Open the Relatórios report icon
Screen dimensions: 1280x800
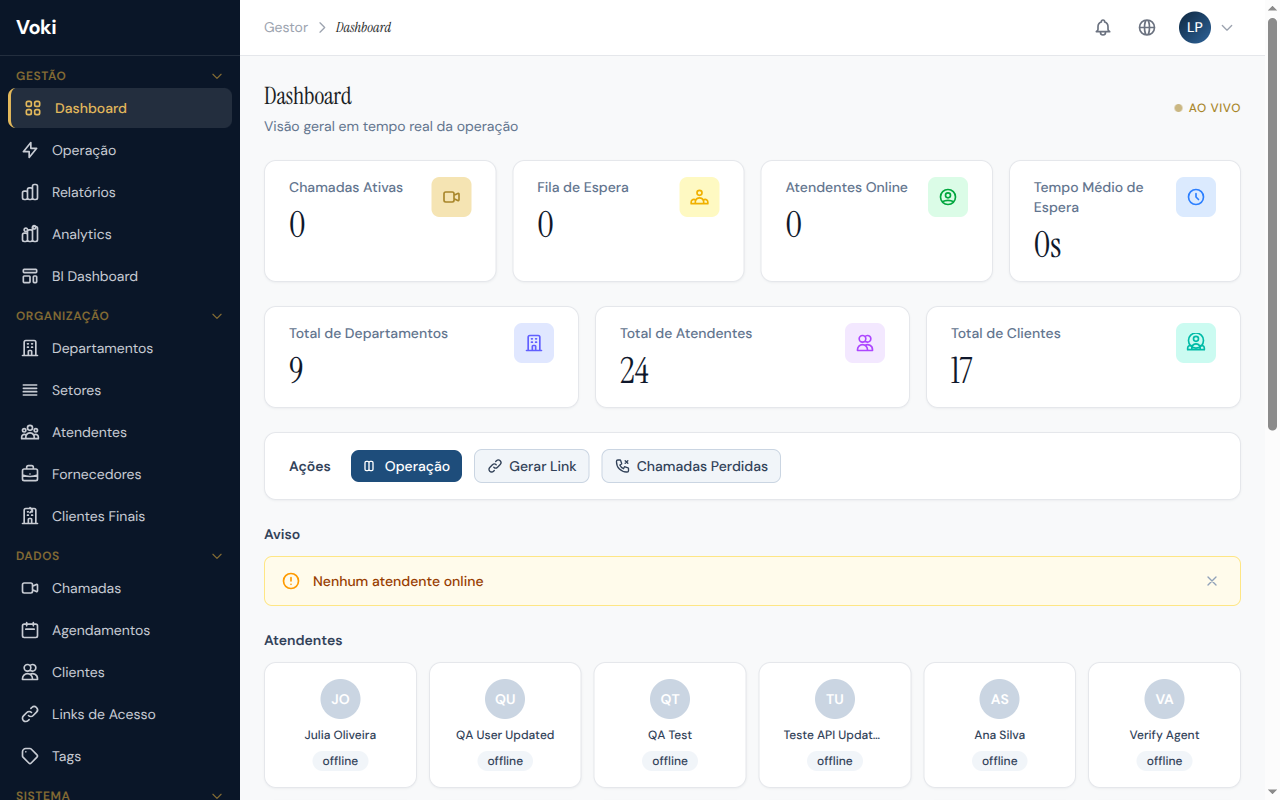click(x=30, y=192)
